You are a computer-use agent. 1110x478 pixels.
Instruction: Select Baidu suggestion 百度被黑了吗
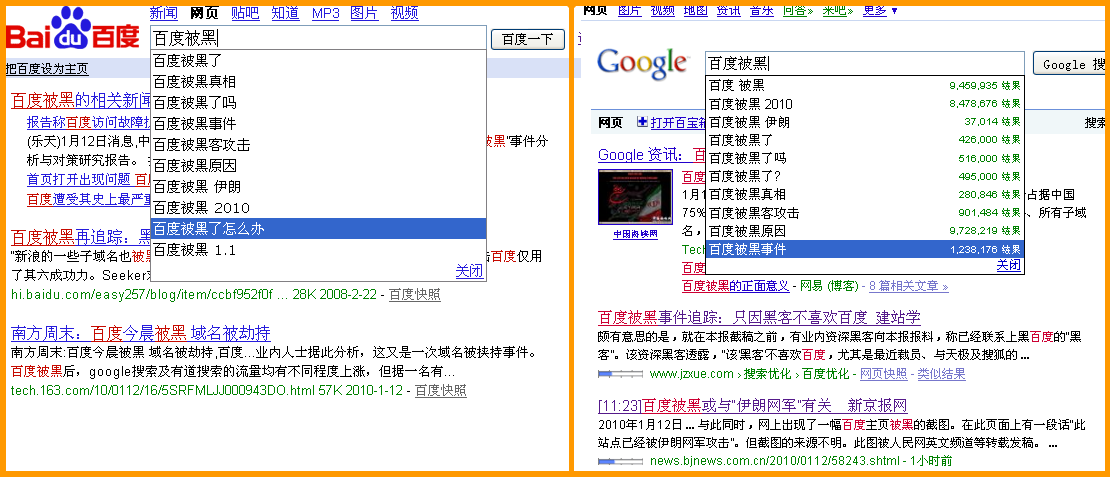click(319, 102)
